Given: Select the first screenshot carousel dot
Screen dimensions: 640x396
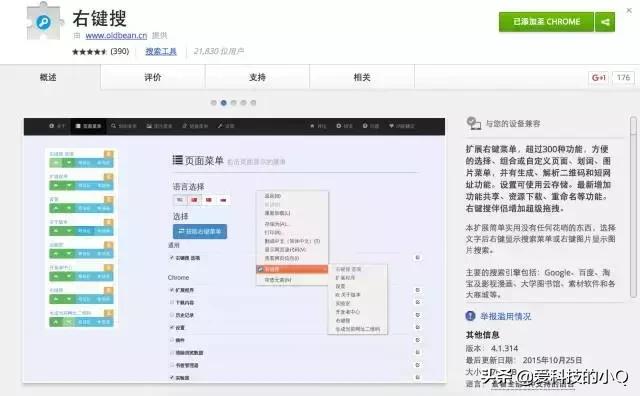Looking at the screenshot, I should [x=213, y=102].
